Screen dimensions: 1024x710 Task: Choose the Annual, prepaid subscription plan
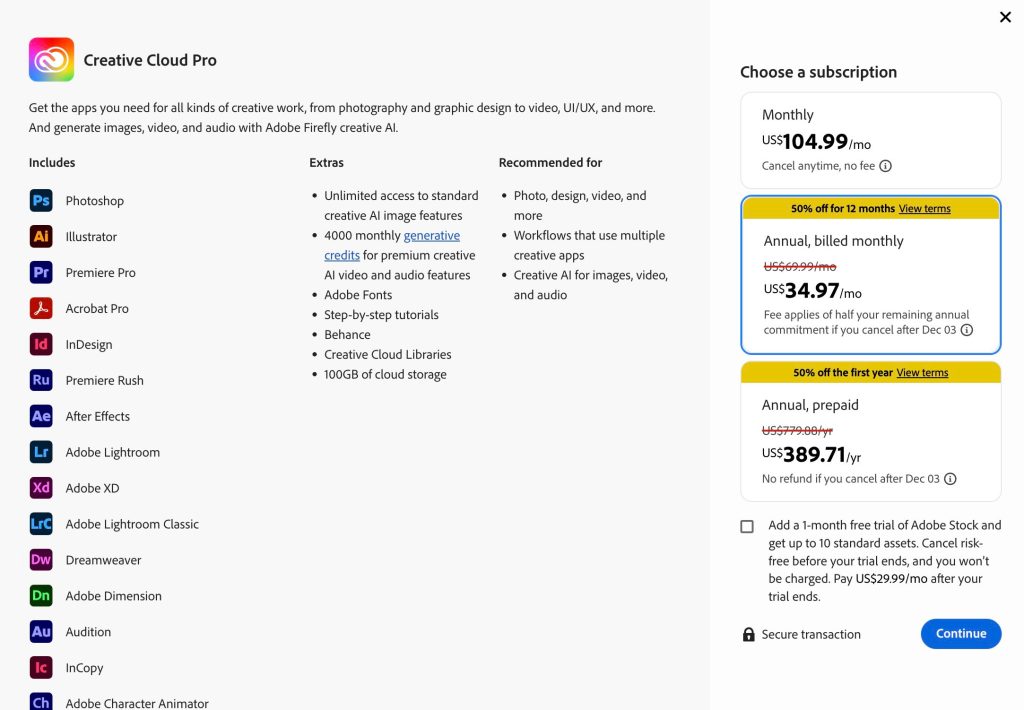(x=870, y=440)
